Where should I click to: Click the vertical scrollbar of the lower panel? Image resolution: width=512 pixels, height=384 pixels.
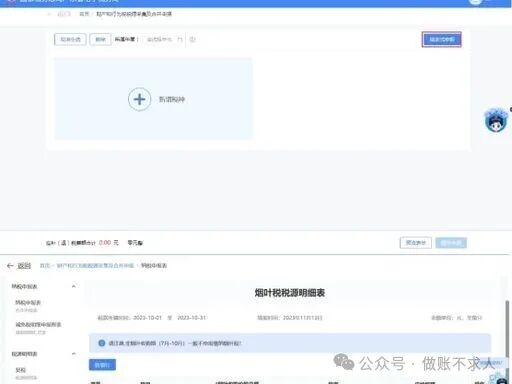tap(507, 330)
